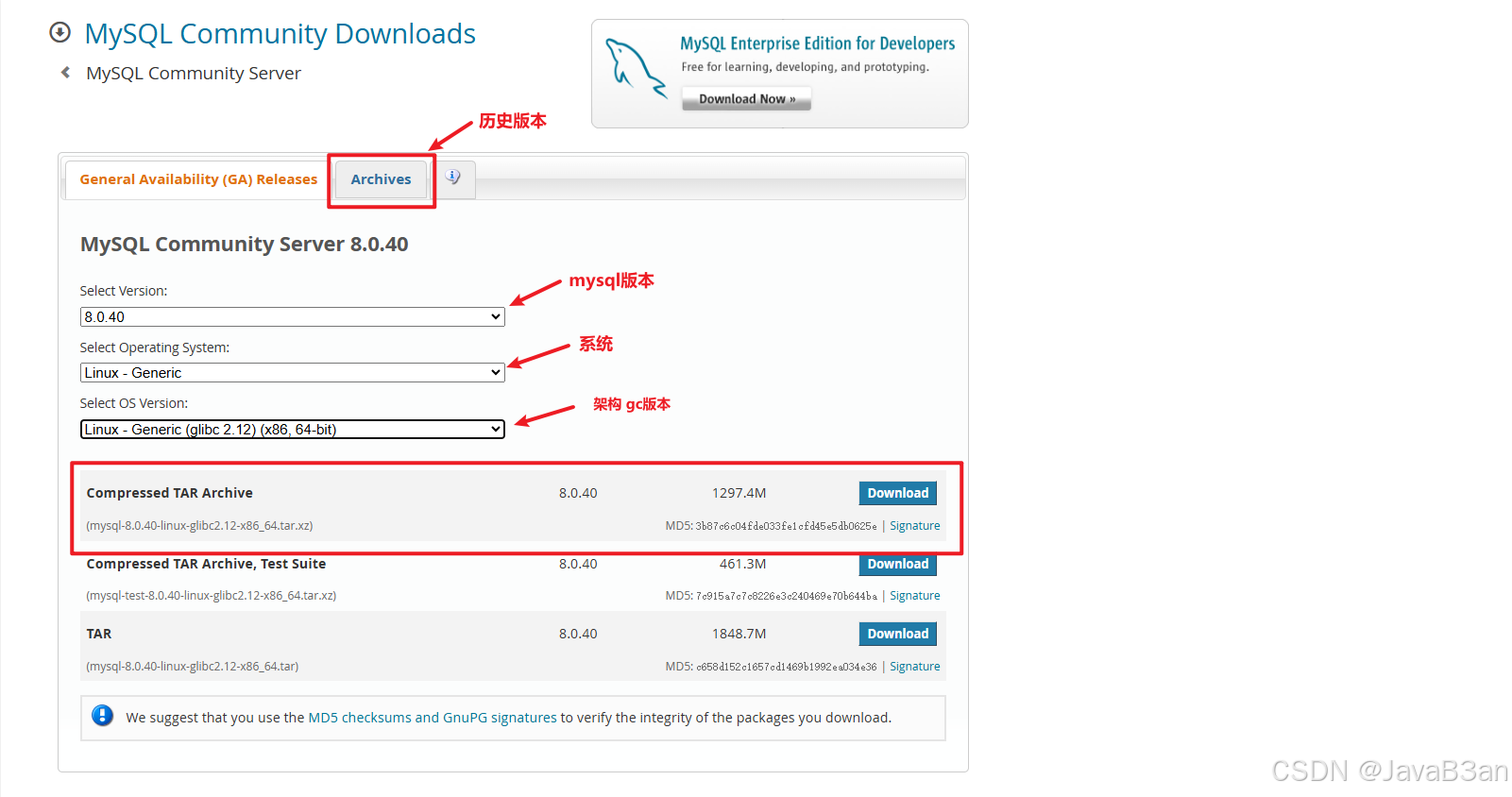The image size is (1512, 797).
Task: Click filename mysql-test-8.0.40-linux-glibc2.12-x86_64.tar.xz
Action: pos(212,596)
